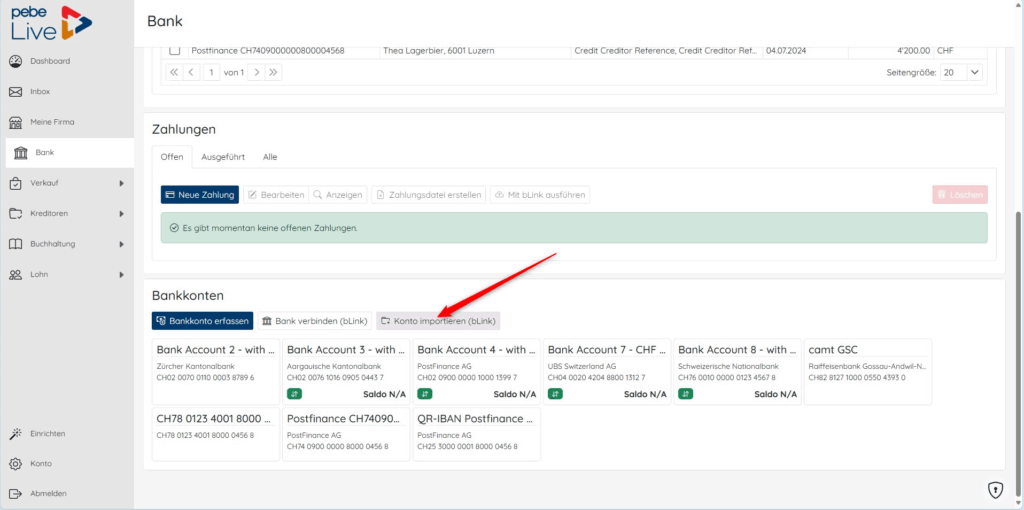
Task: Tick the checkbox of the Postfinance CH74 row
Action: [x=174, y=50]
